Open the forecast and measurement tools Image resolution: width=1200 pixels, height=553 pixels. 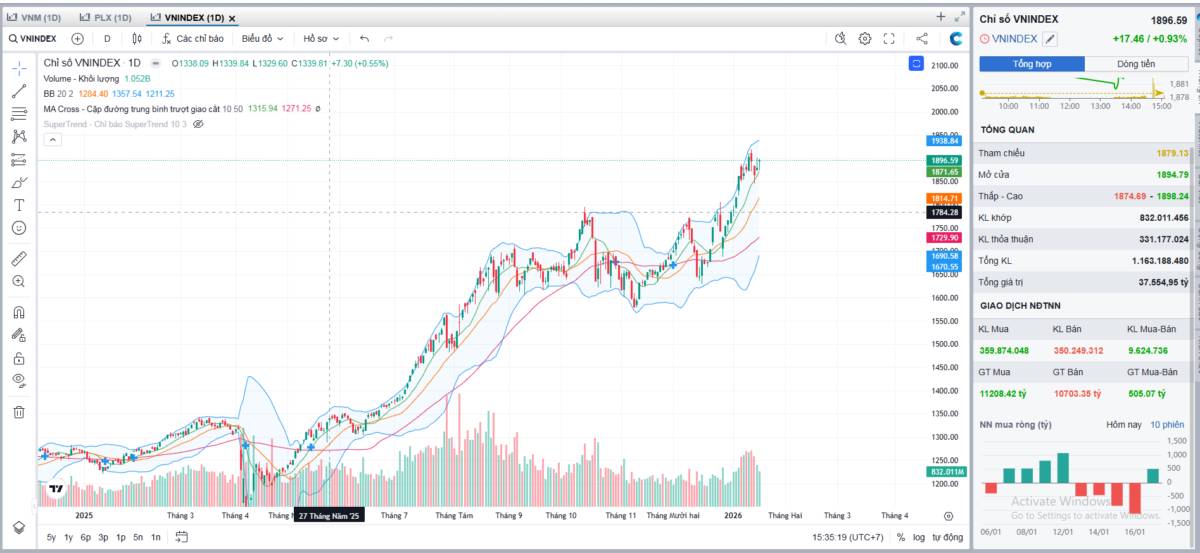click(x=19, y=159)
